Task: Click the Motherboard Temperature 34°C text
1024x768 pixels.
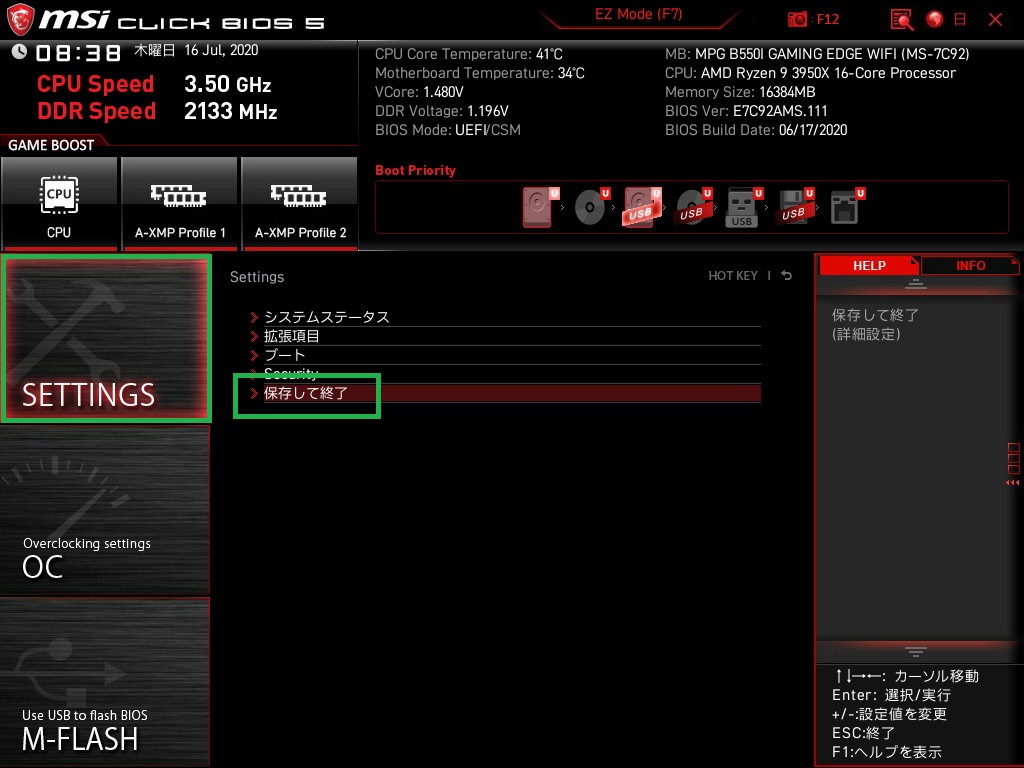Action: (x=480, y=73)
